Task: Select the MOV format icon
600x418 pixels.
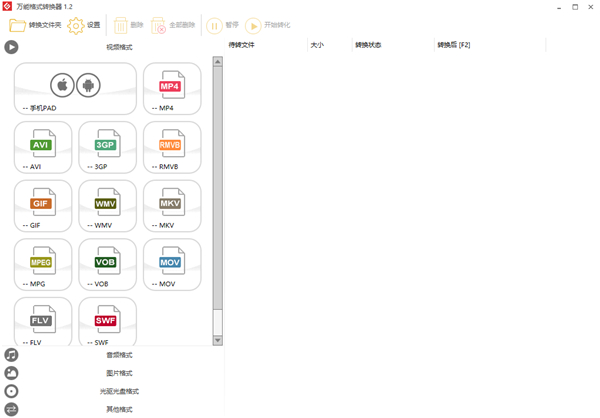Action: [x=171, y=264]
